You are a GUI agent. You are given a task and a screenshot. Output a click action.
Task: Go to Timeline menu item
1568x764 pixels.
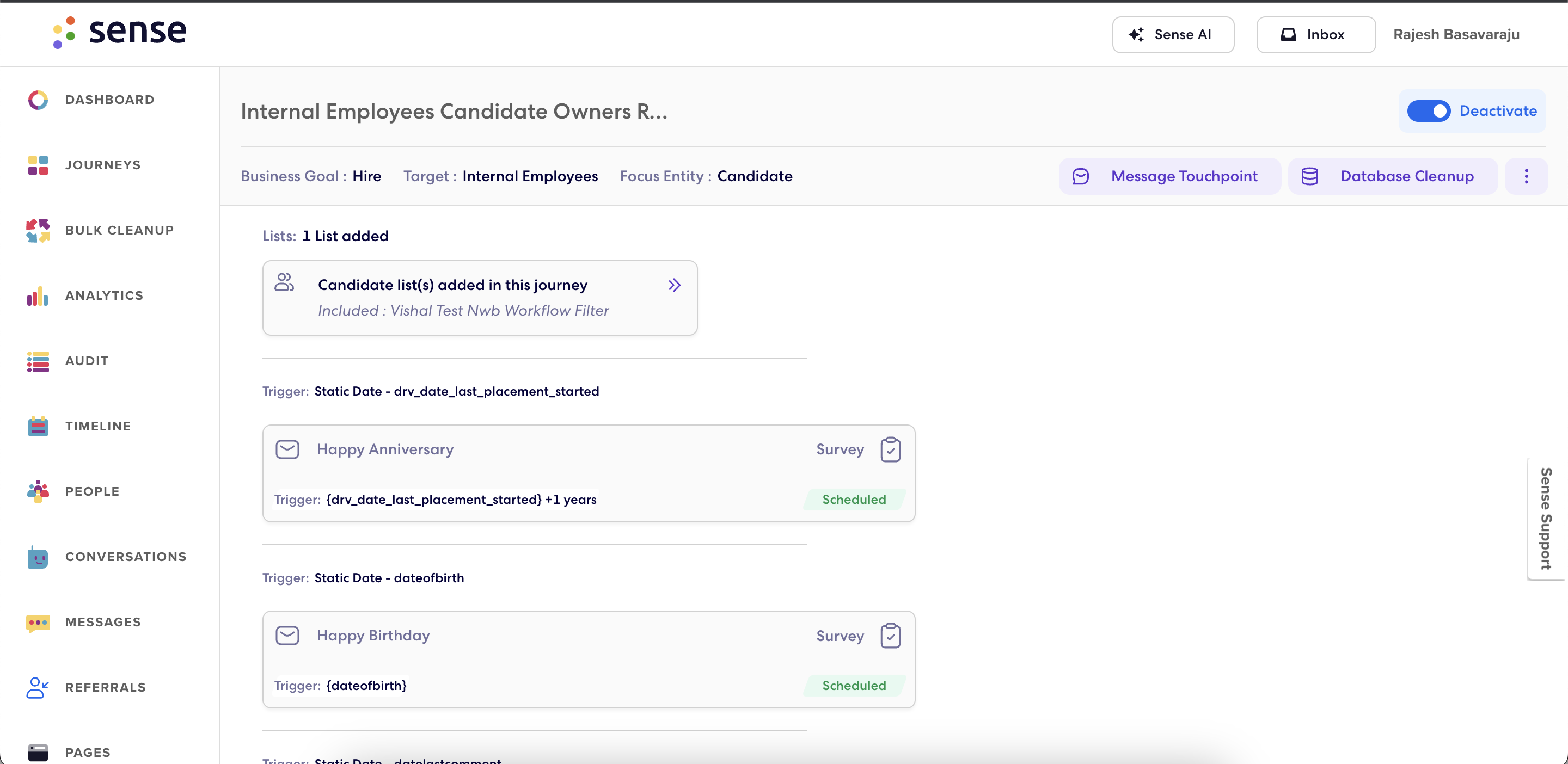[x=98, y=427]
